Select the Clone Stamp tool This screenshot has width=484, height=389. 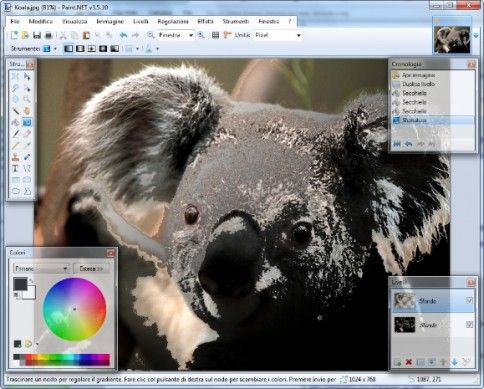(x=15, y=157)
